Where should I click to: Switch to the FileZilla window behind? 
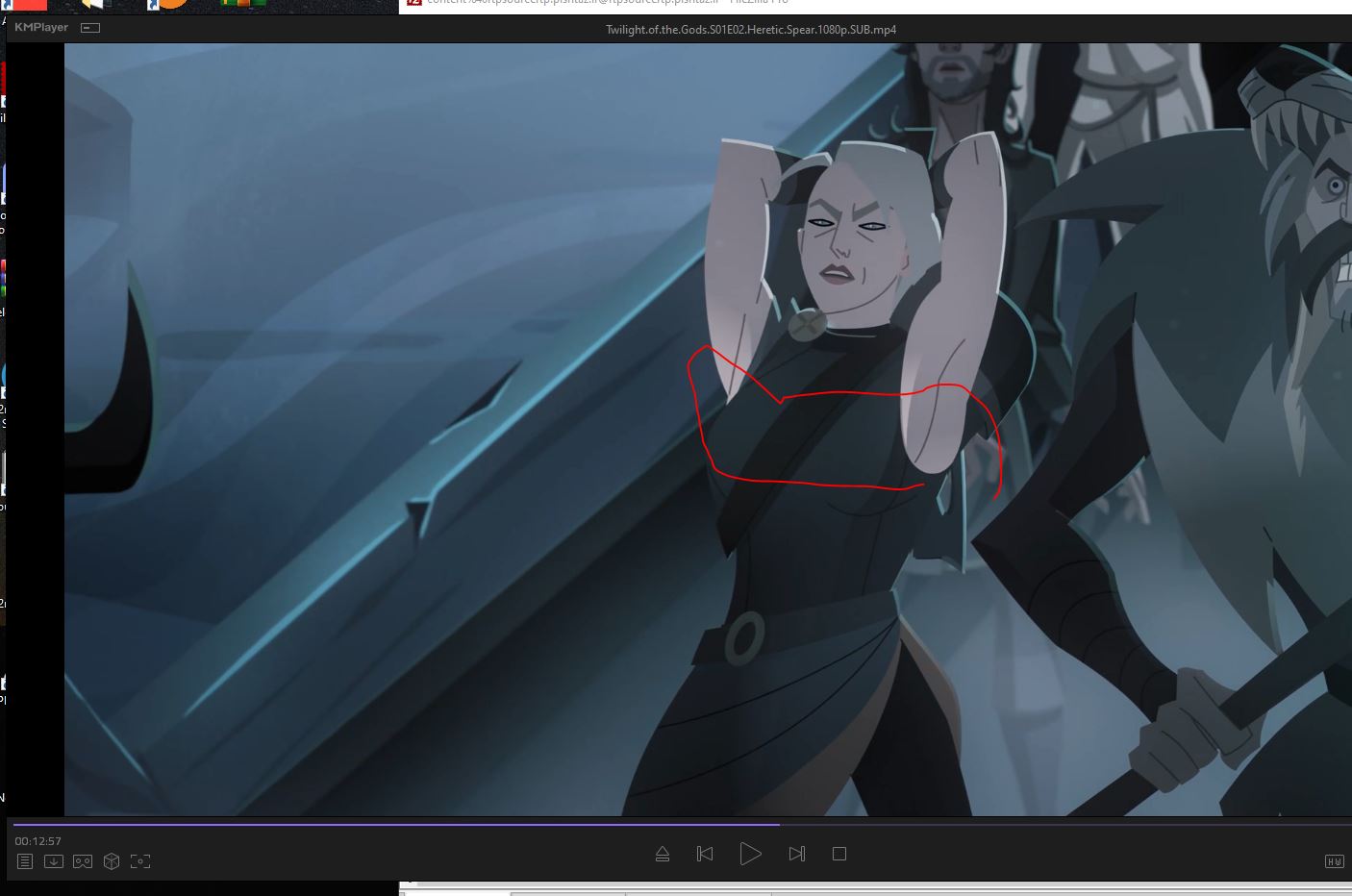tap(596, 3)
